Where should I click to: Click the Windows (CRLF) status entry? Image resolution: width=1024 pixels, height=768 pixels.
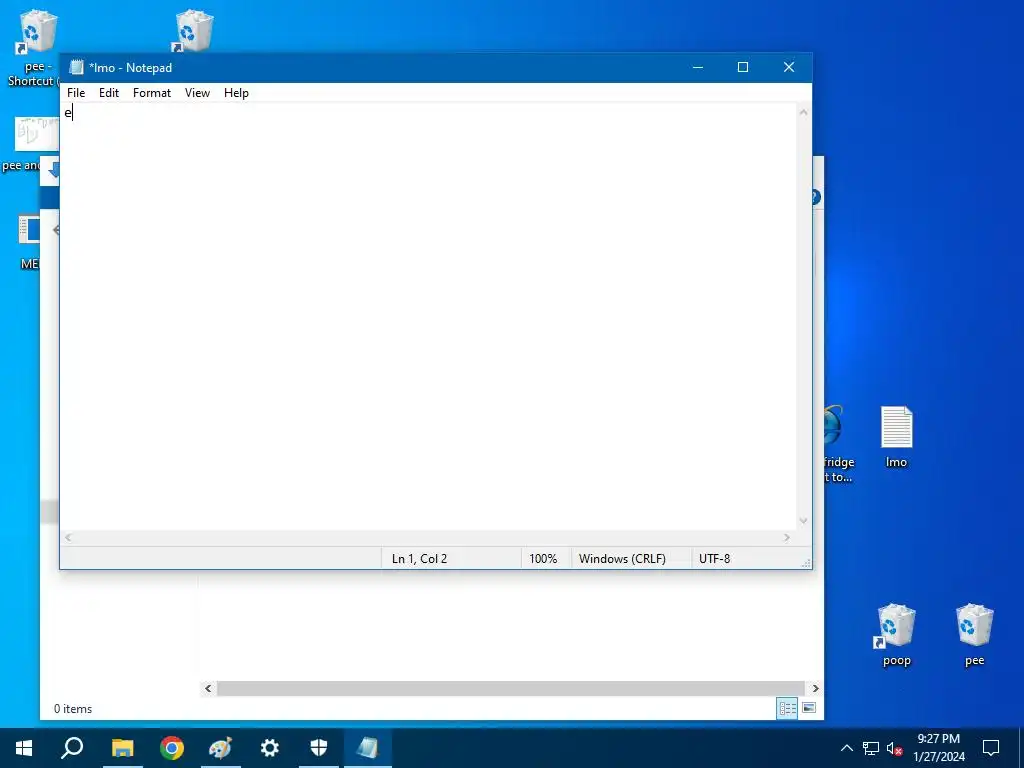coord(622,558)
